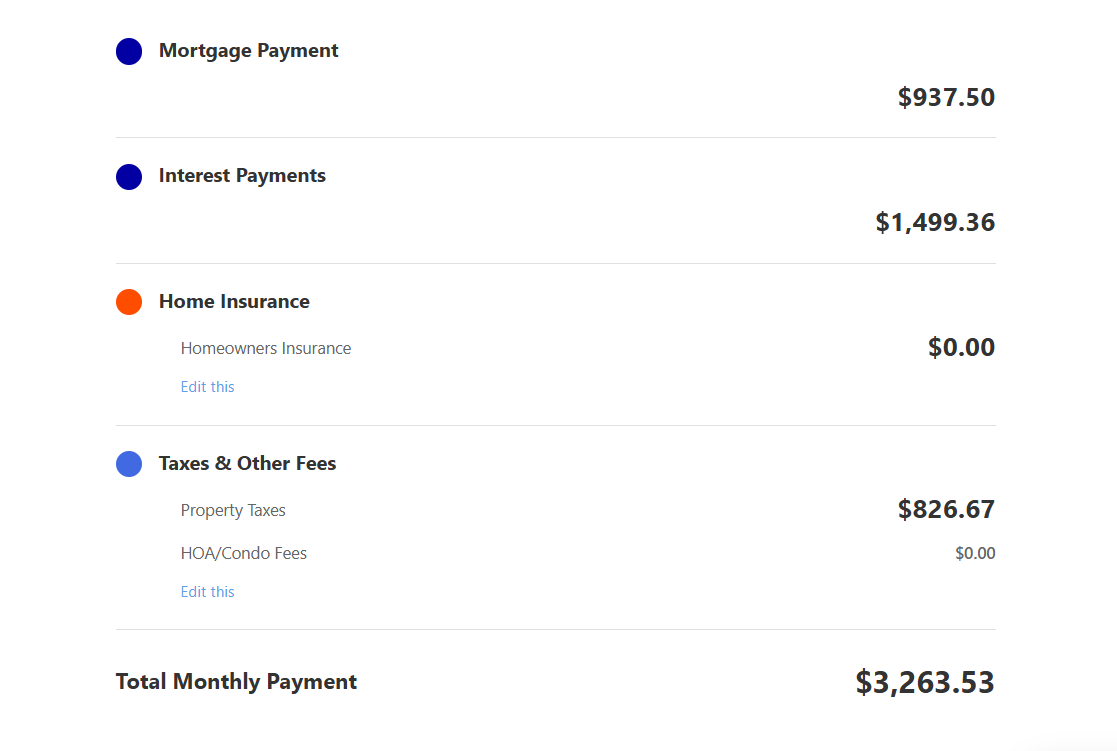Select the $3,263.53 total amount
The width and height of the screenshot is (1117, 751).
coord(925,683)
